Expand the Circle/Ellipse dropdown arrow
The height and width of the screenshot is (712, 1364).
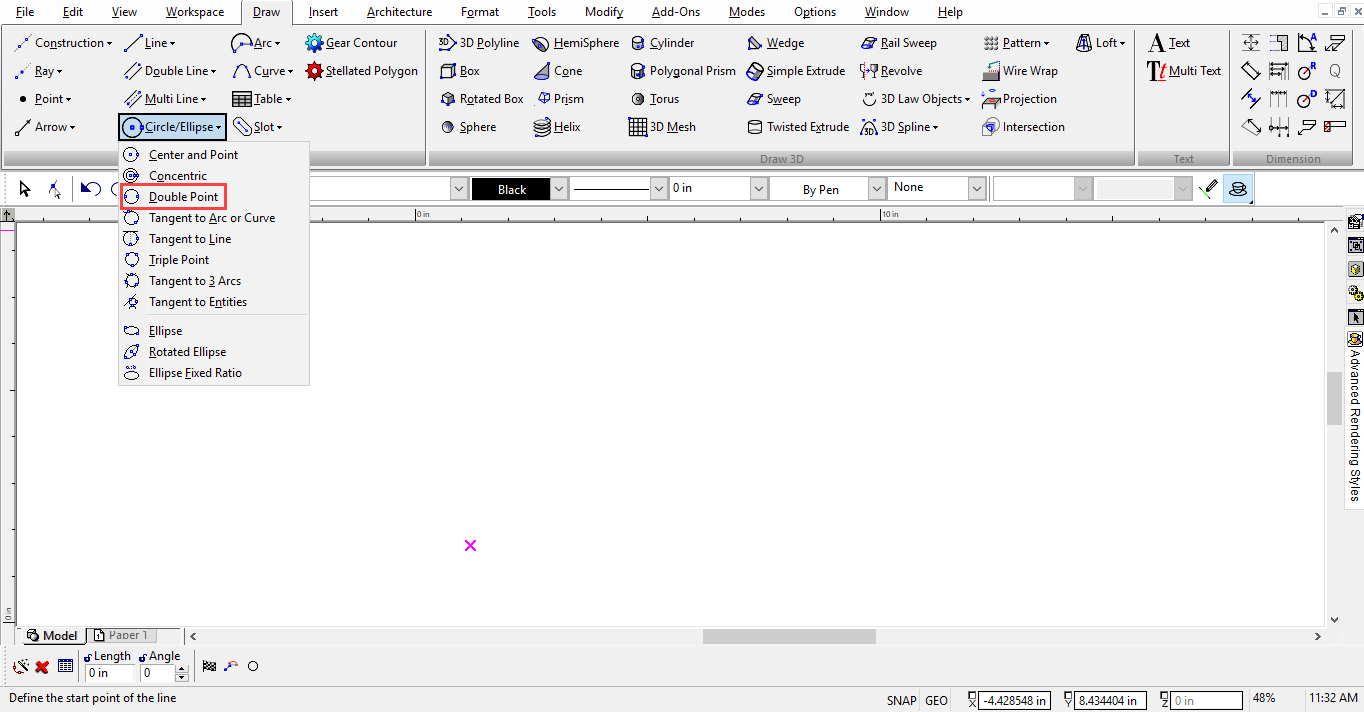click(219, 127)
